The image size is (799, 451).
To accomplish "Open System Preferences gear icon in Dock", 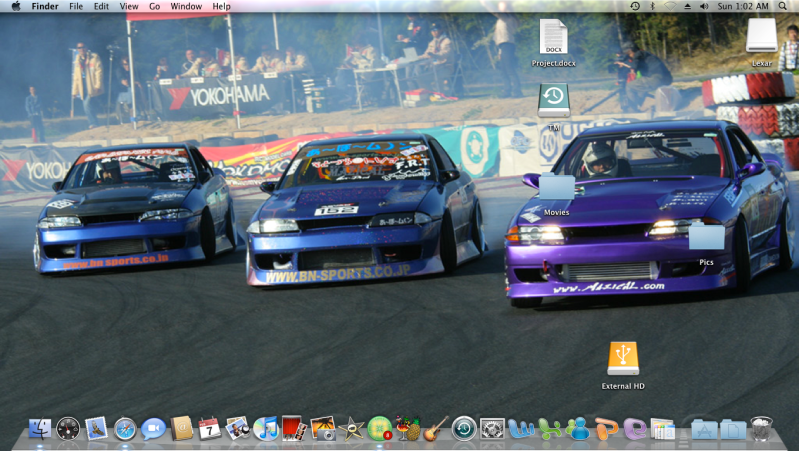I will pyautogui.click(x=492, y=429).
